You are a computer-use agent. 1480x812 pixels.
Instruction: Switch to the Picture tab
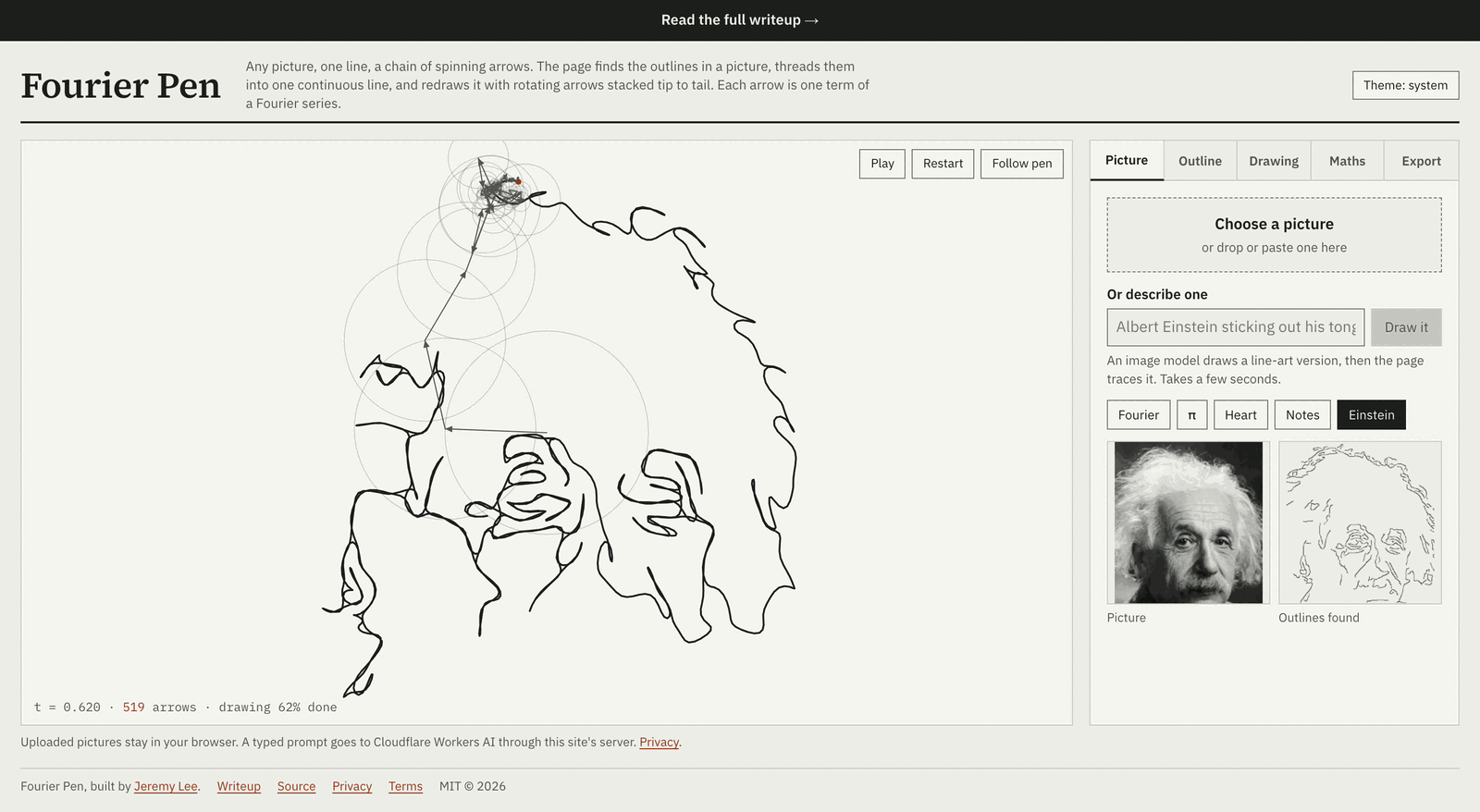1127,161
